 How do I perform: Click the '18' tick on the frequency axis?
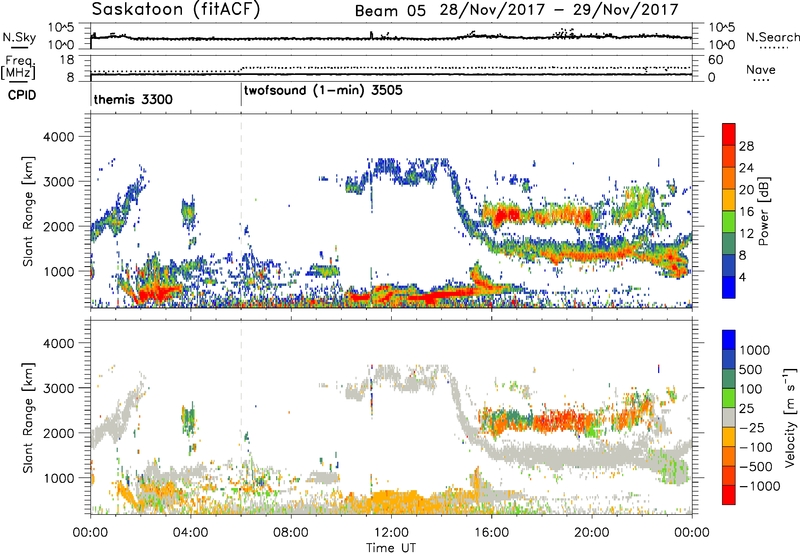(x=66, y=60)
